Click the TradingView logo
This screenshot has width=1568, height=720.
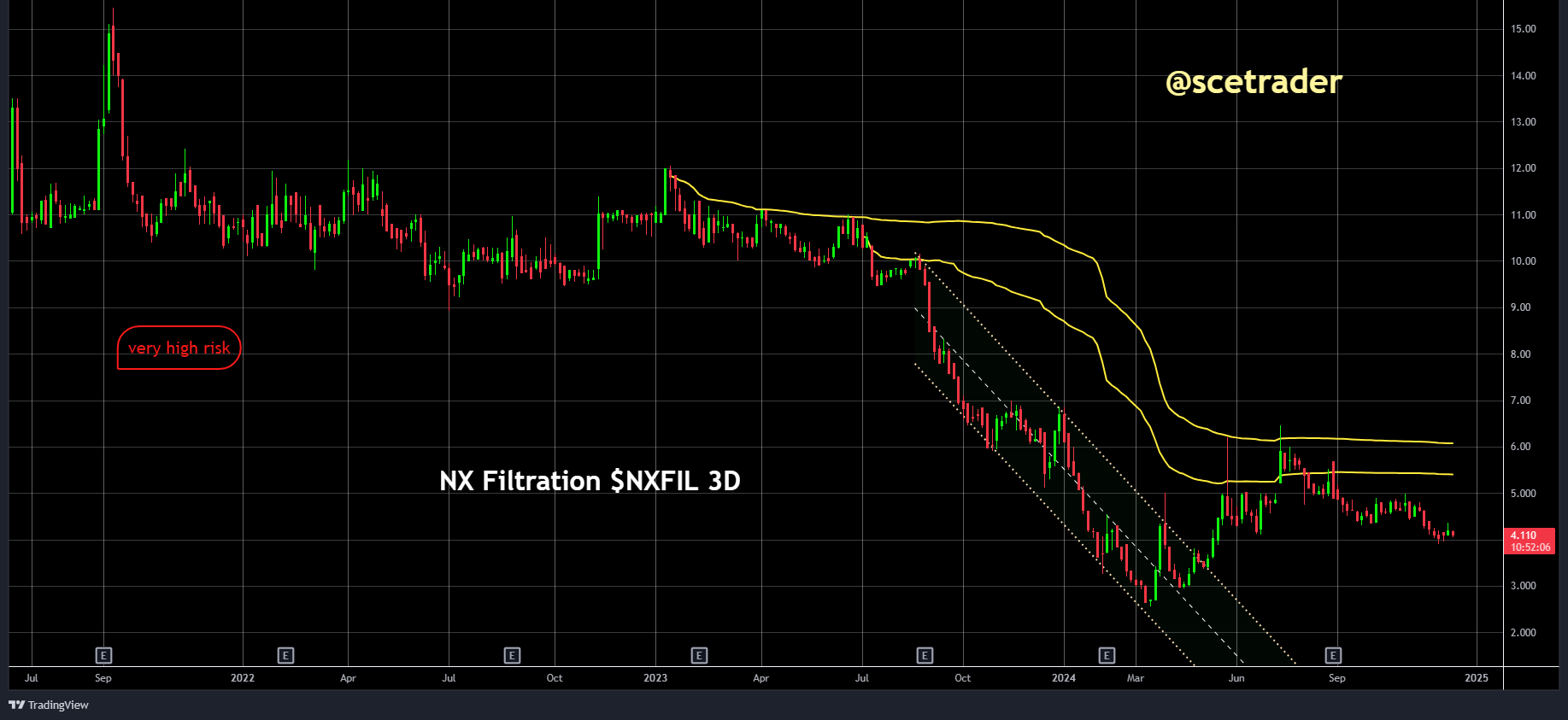point(49,705)
